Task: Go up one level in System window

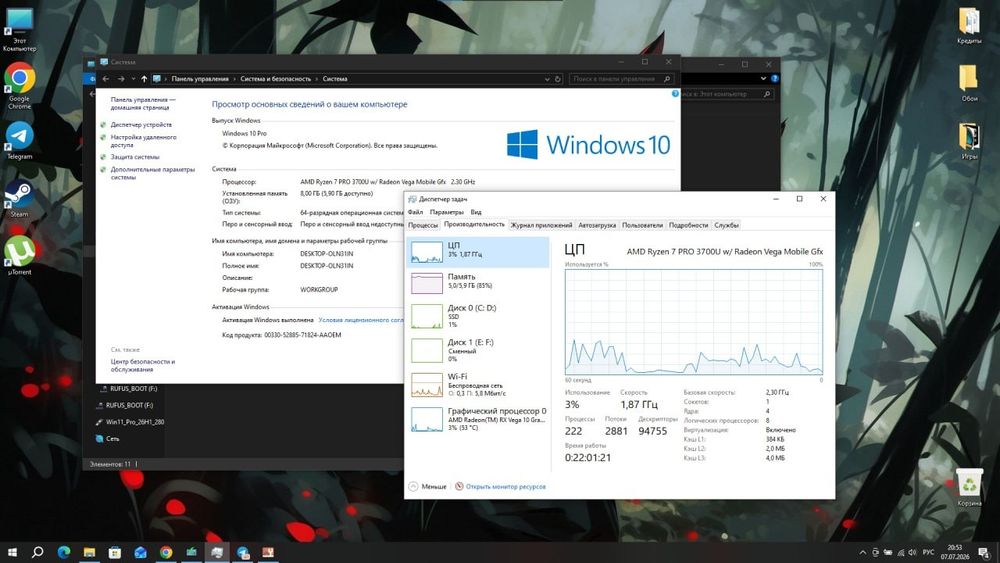Action: coord(144,79)
